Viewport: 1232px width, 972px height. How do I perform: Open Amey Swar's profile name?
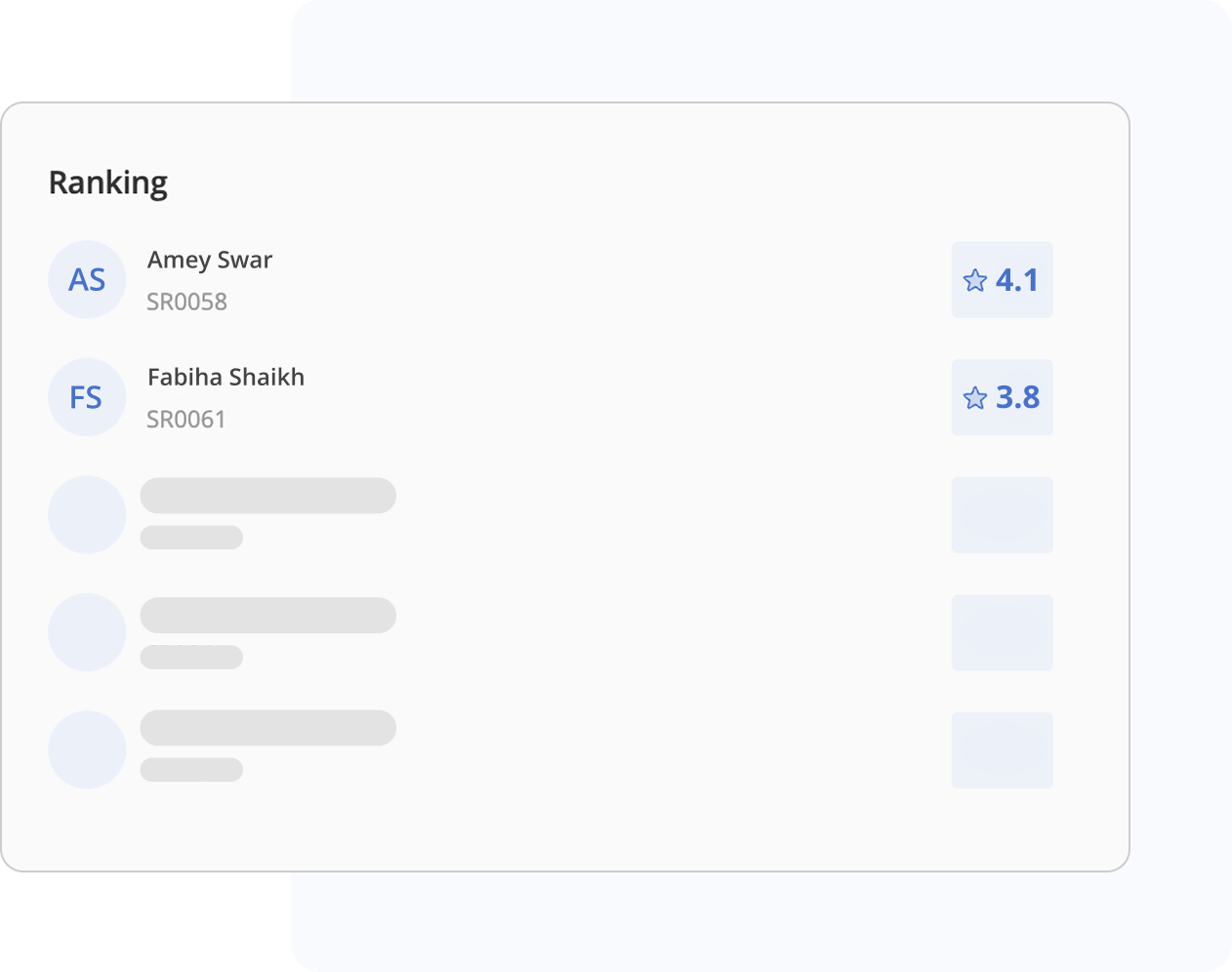[210, 261]
